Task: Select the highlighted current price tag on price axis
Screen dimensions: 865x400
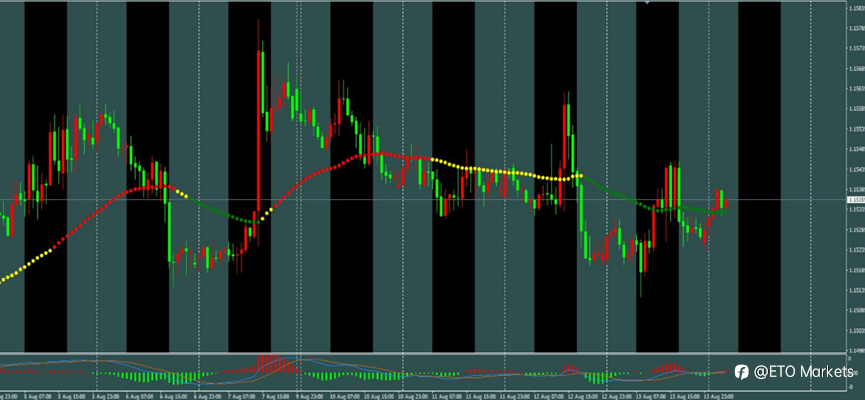Action: (x=856, y=200)
